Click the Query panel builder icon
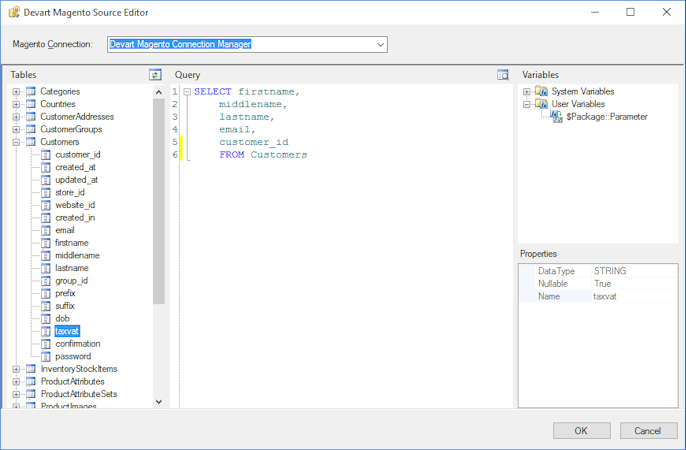The image size is (686, 450). point(503,75)
